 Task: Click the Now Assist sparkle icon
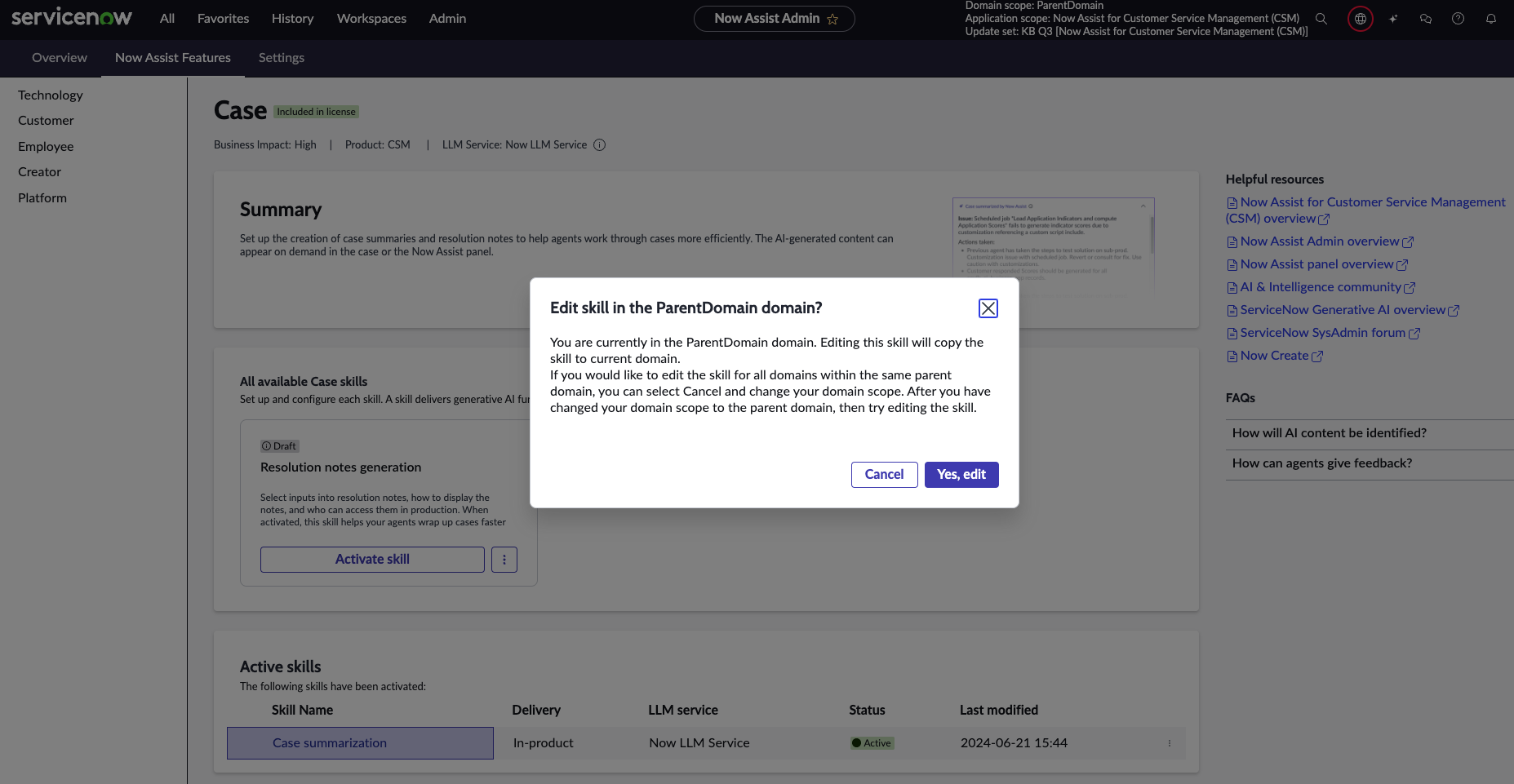1393,19
